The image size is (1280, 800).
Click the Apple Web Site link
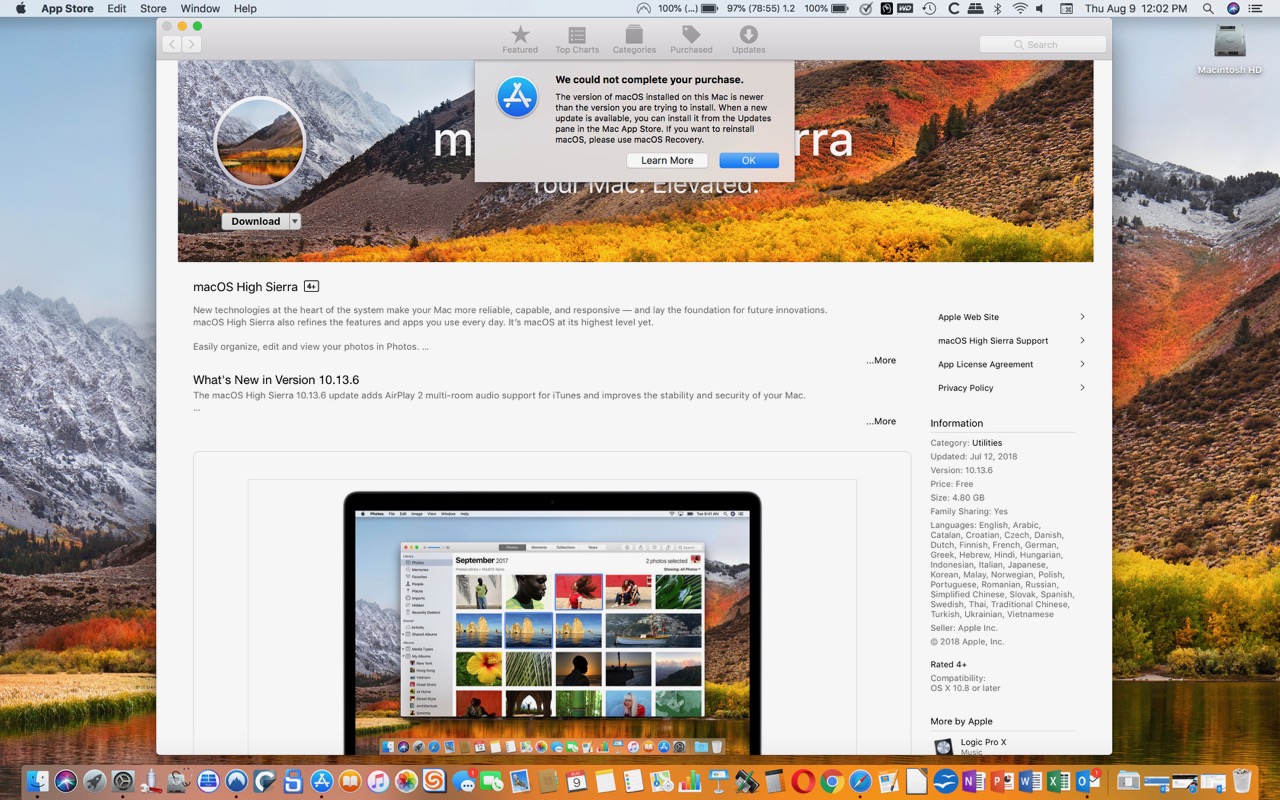pos(968,317)
